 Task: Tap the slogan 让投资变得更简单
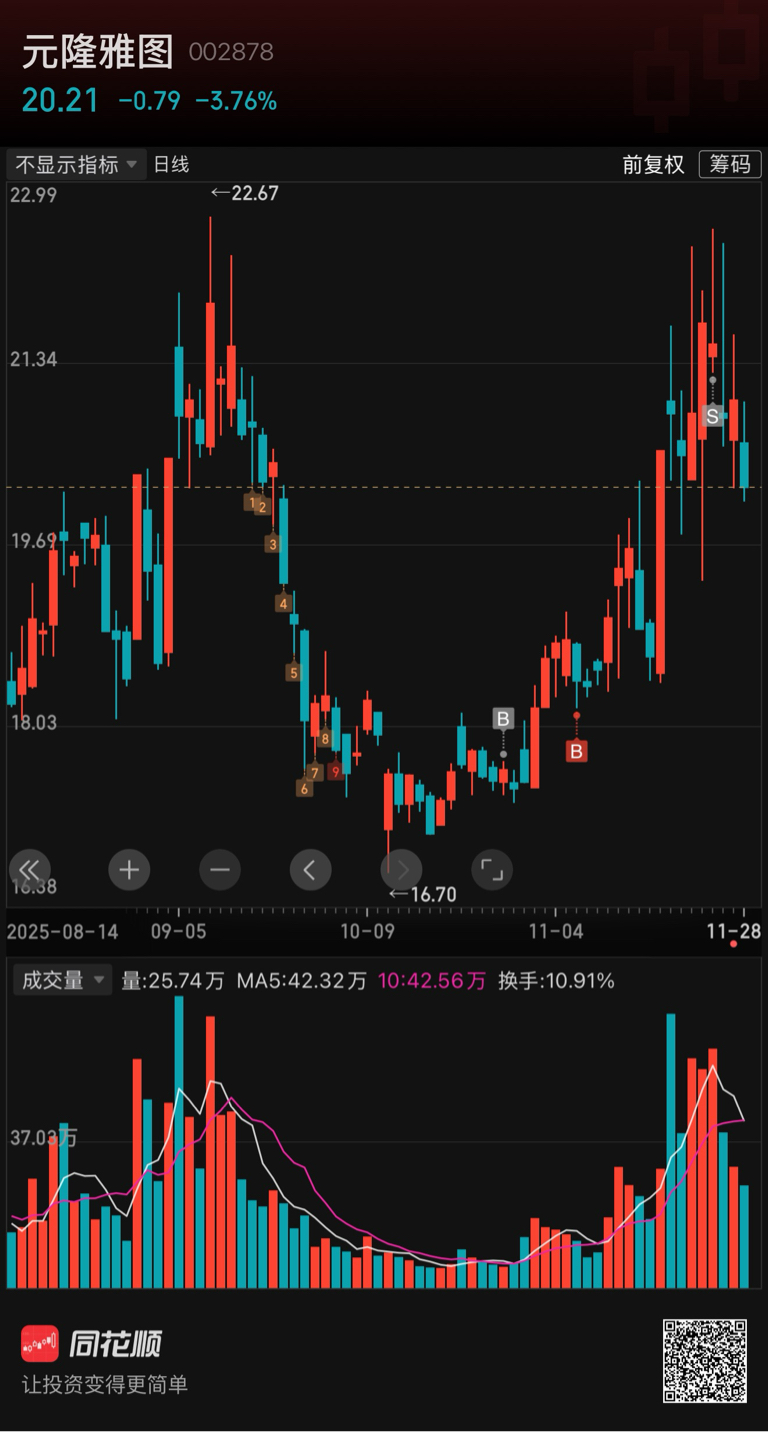(x=105, y=1384)
